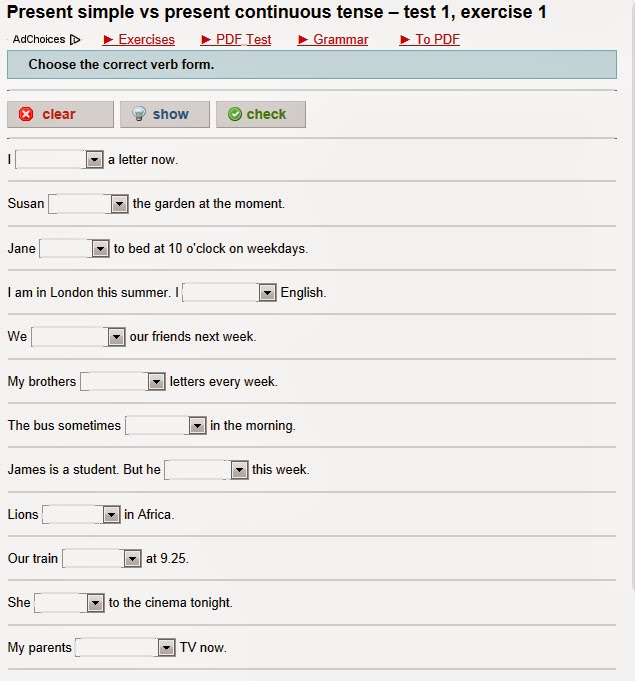The height and width of the screenshot is (681, 635).
Task: Click the red arrow before PDF Test
Action: click(x=206, y=40)
